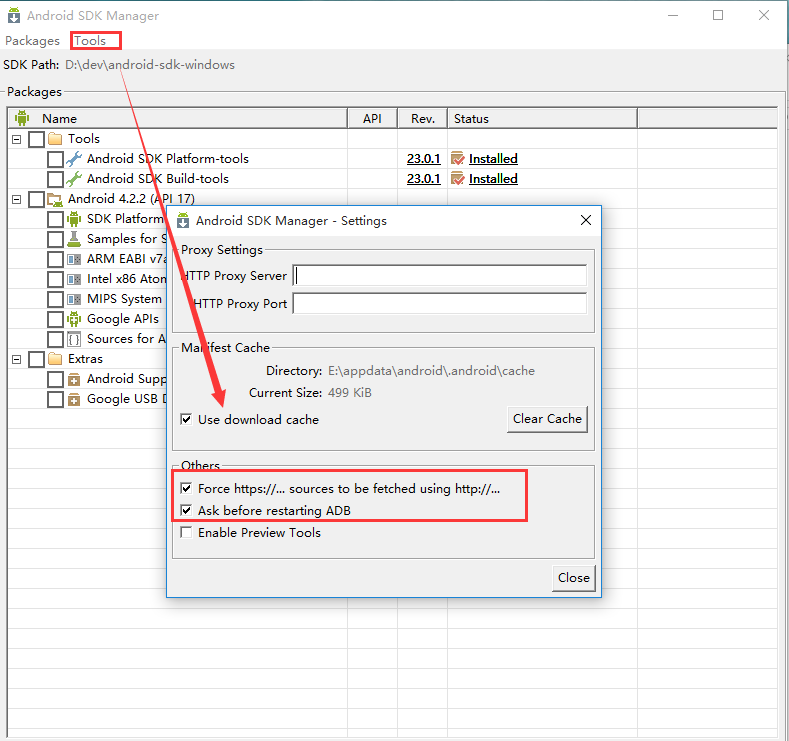Click the Close button in Settings dialog
This screenshot has width=789, height=741.
coord(574,578)
